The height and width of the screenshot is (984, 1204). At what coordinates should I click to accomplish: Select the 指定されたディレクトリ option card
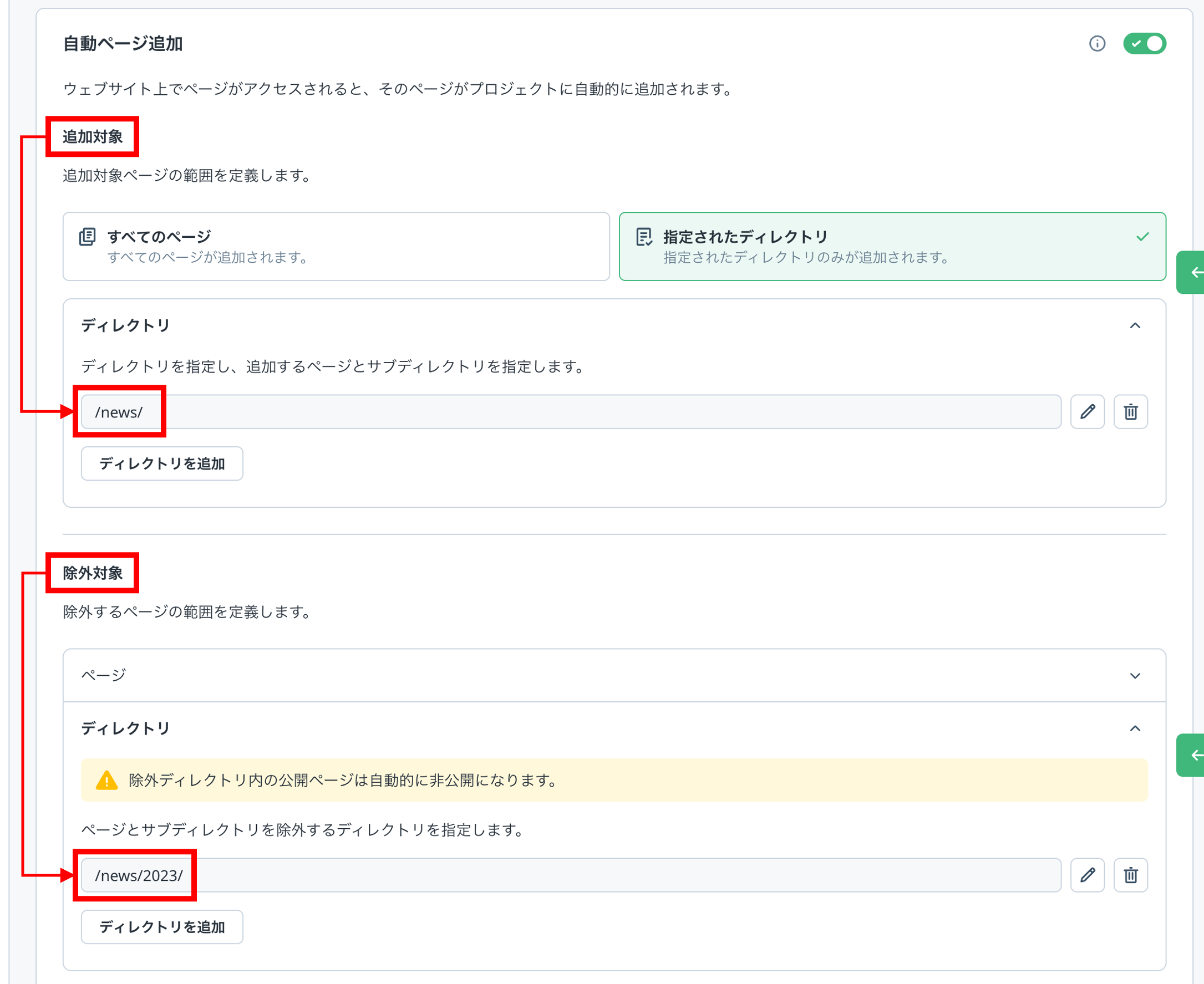[892, 247]
